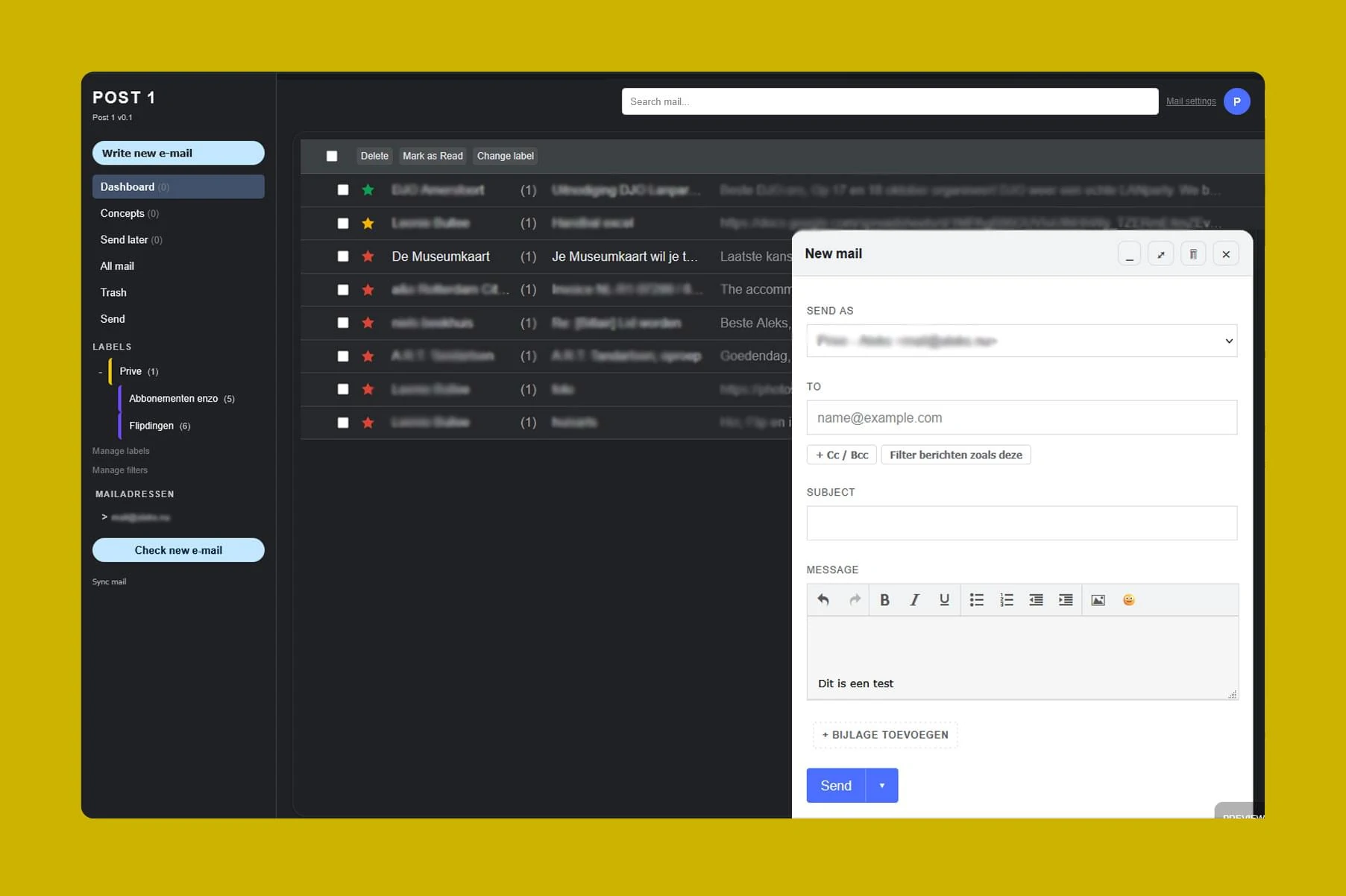Click Change label button
This screenshot has width=1346, height=896.
(505, 156)
